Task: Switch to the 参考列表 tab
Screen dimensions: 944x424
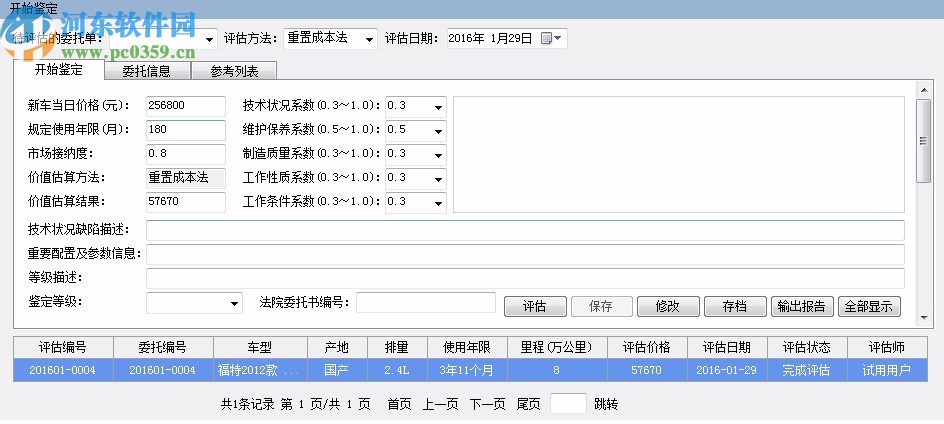Action: coord(234,71)
